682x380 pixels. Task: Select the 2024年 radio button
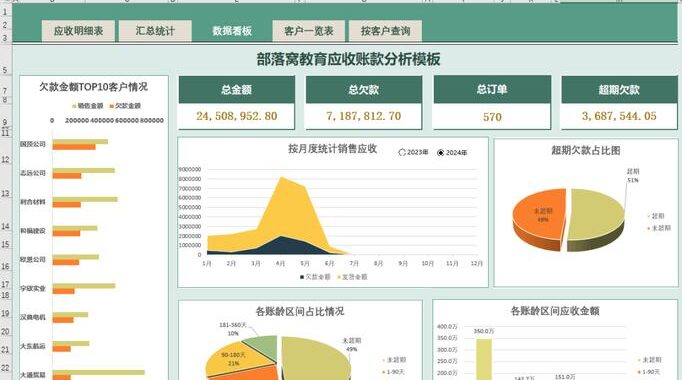[452, 153]
